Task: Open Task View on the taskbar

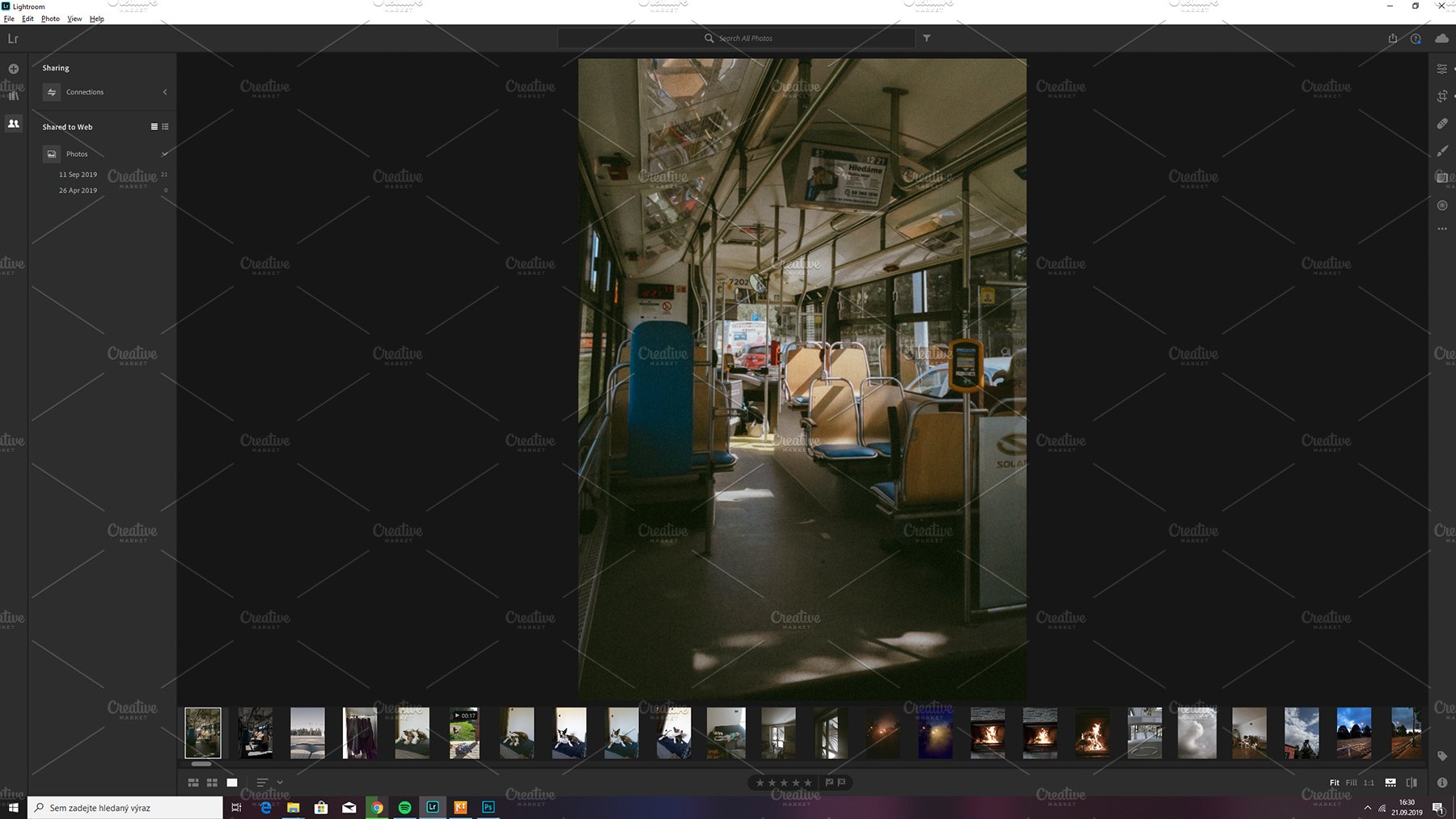Action: click(236, 807)
